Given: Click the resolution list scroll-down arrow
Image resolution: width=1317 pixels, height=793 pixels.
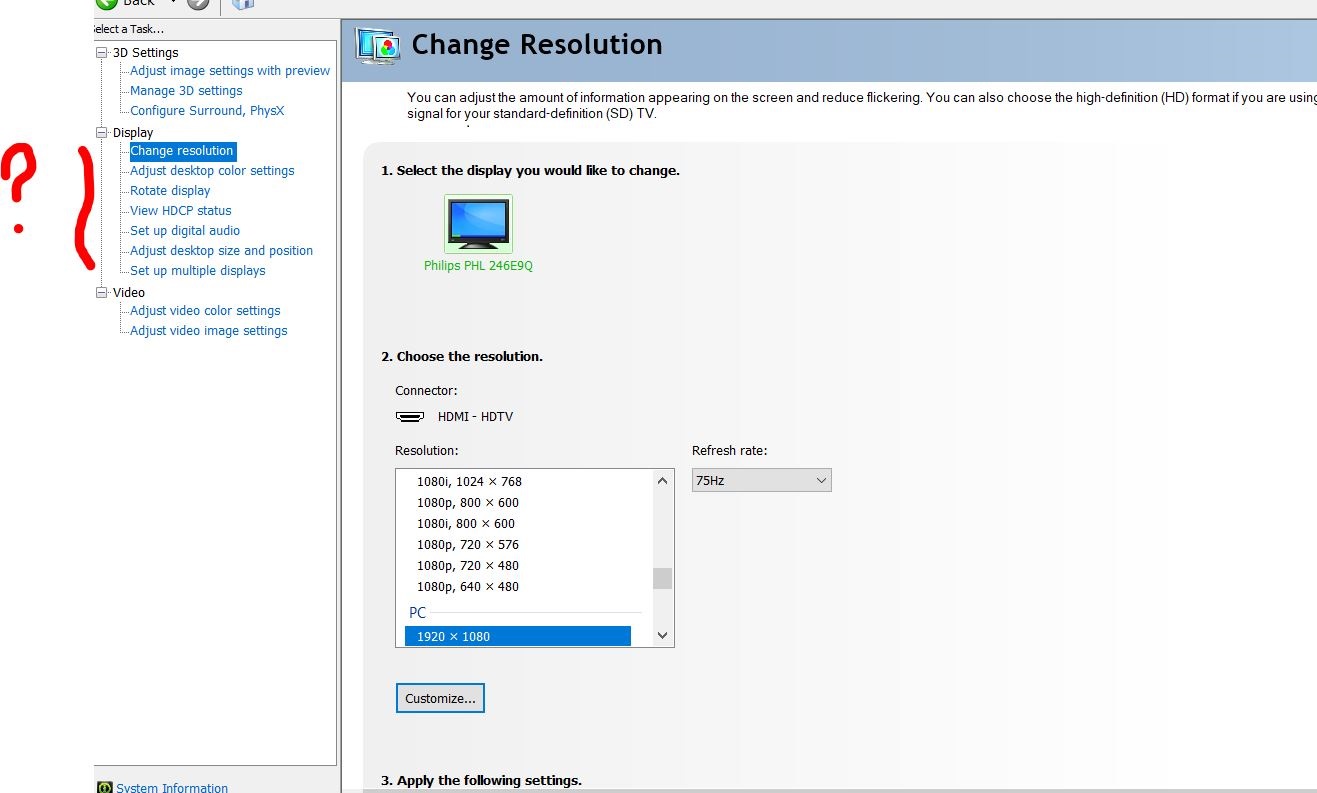Looking at the screenshot, I should tap(662, 635).
